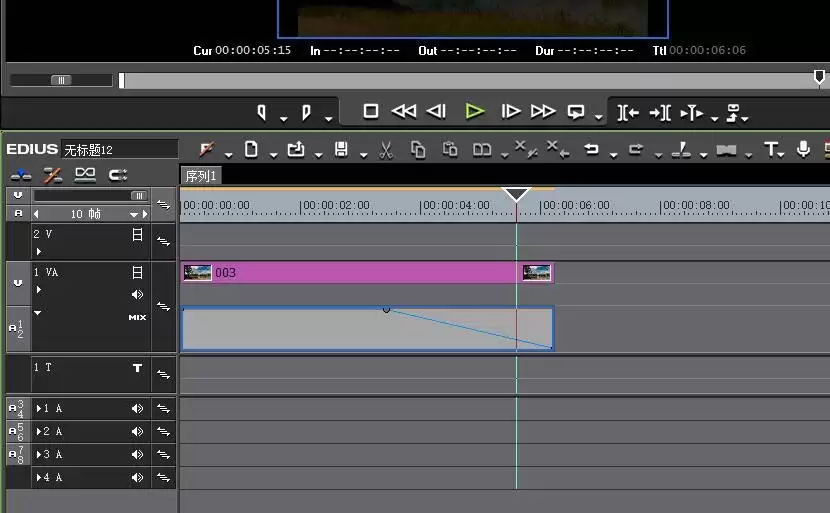Viewport: 830px width, 513px height.
Task: Click the green Play button
Action: [475, 112]
